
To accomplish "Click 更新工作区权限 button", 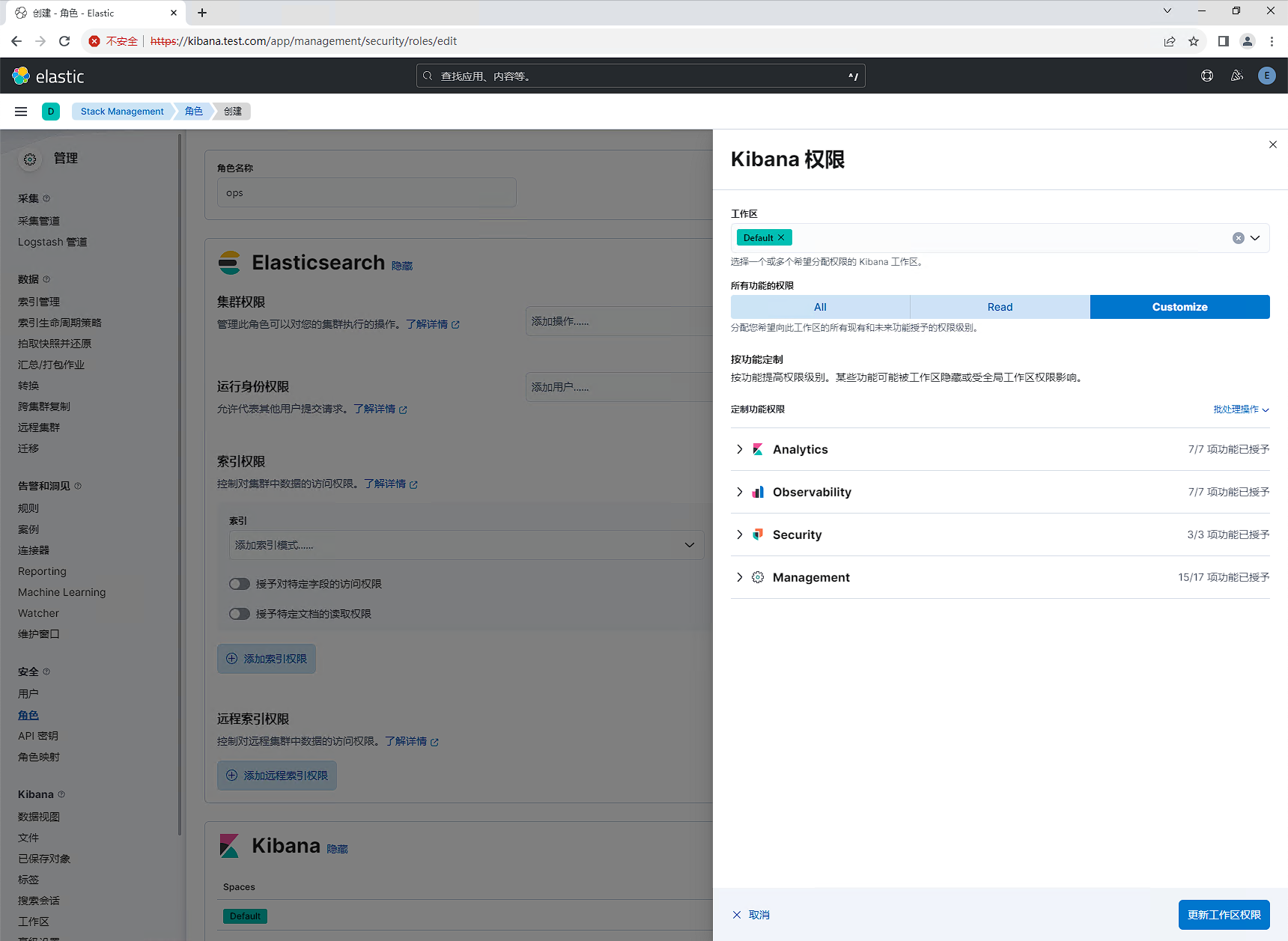I will point(1224,915).
